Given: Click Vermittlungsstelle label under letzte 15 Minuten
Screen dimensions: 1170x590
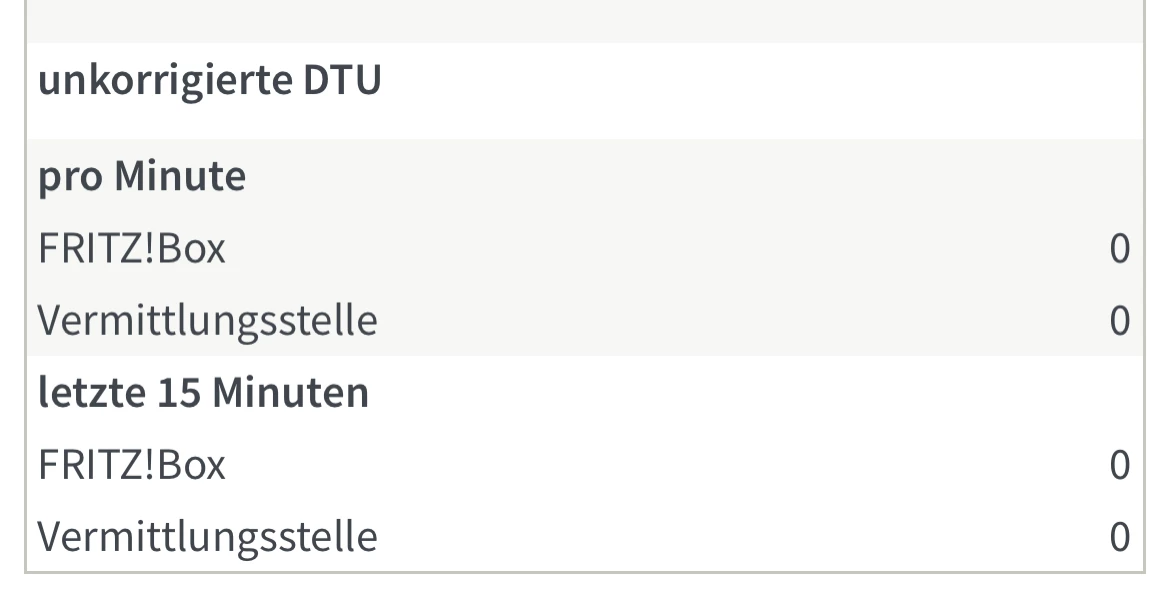Looking at the screenshot, I should 207,537.
